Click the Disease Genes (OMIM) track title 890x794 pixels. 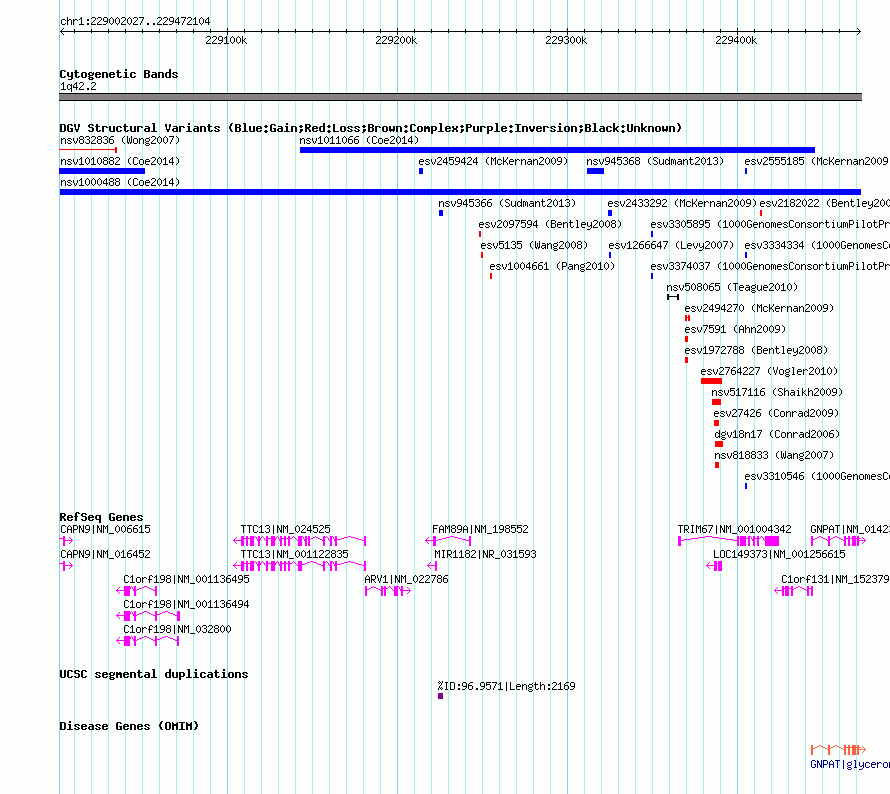[x=129, y=726]
